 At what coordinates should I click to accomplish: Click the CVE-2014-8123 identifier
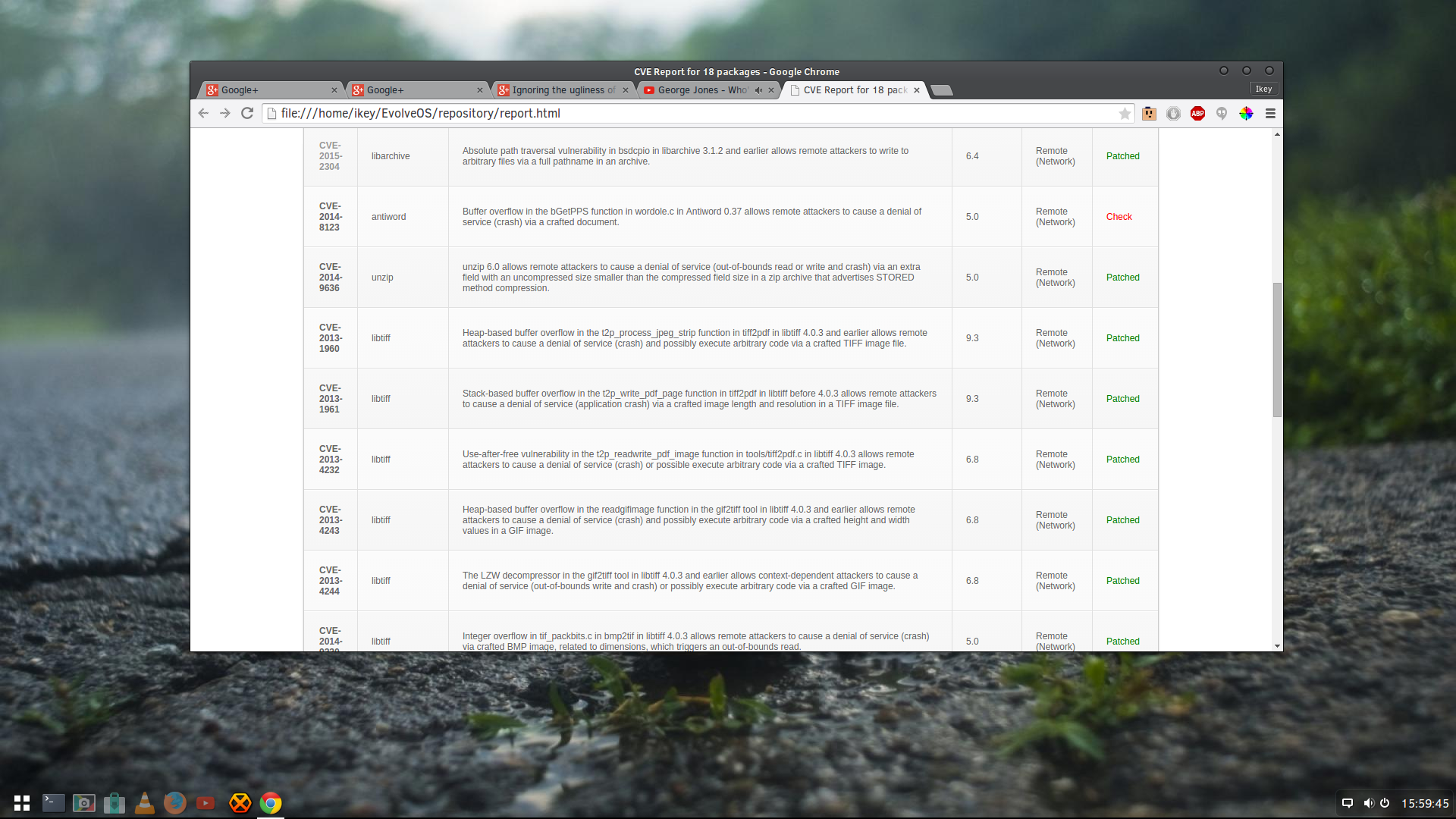[330, 217]
